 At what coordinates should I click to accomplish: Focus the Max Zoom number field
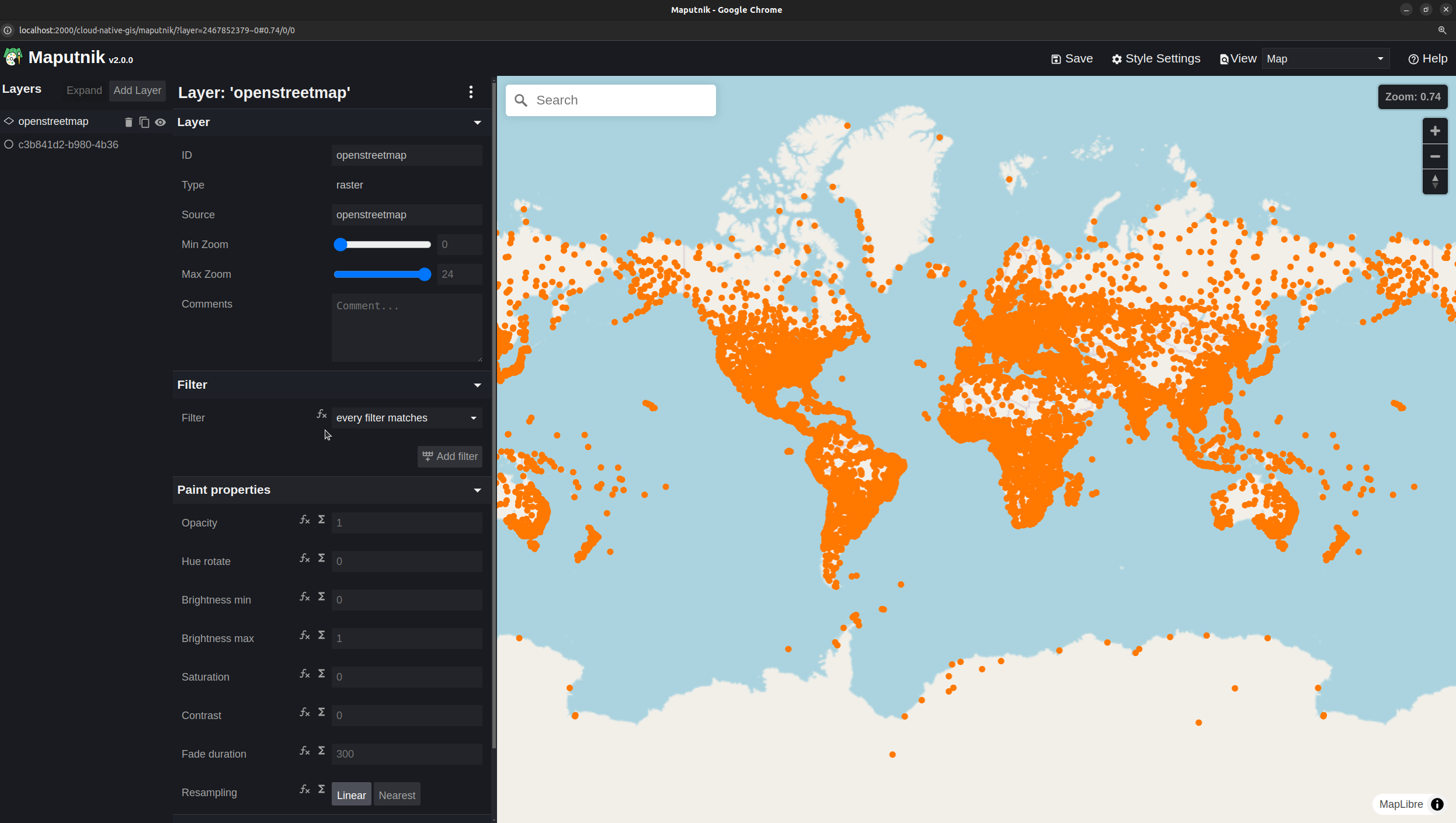coord(459,274)
